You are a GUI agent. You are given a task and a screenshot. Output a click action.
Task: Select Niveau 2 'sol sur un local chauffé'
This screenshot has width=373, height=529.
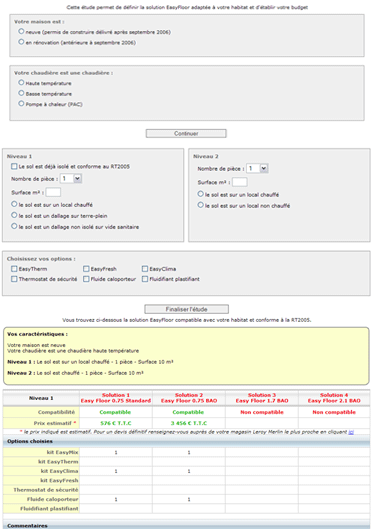coord(201,194)
